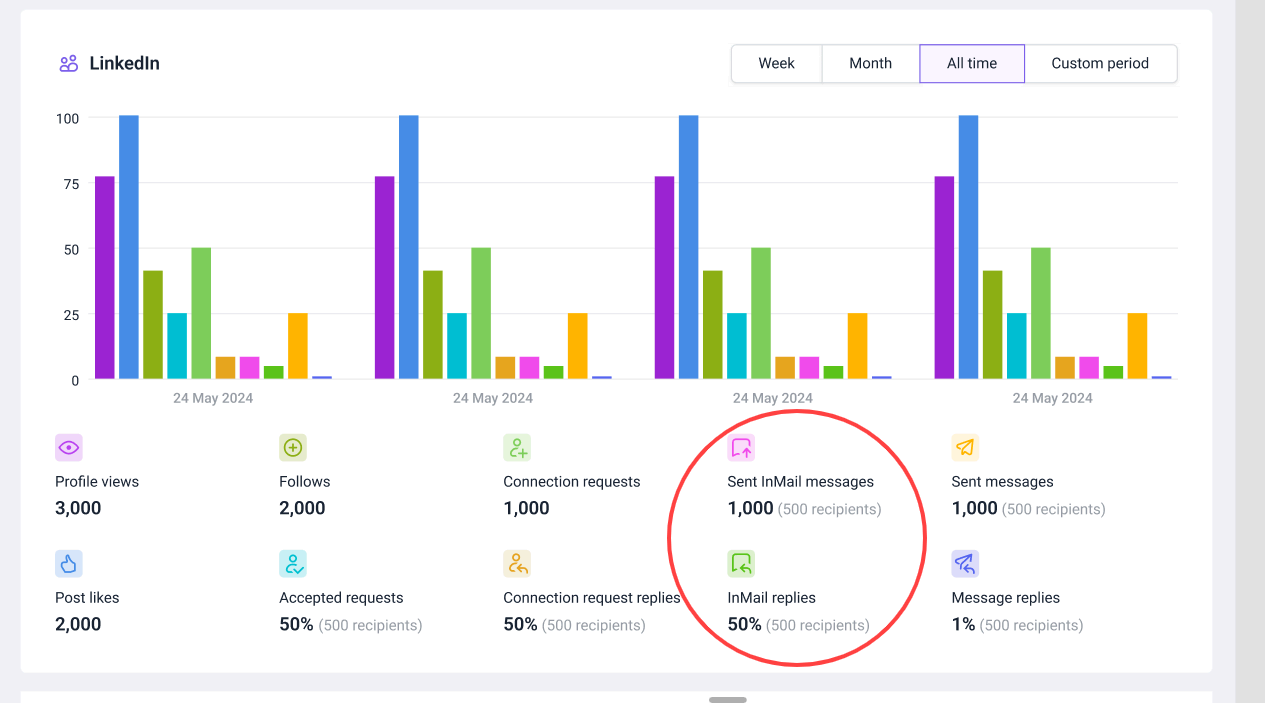Click the 100 label on the chart axis
This screenshot has width=1265, height=703.
point(68,118)
